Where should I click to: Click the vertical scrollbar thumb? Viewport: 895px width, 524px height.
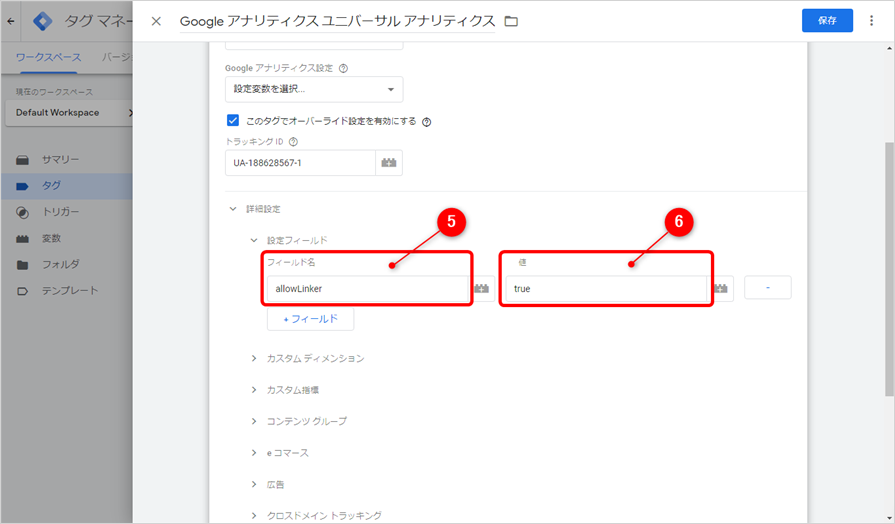click(889, 268)
